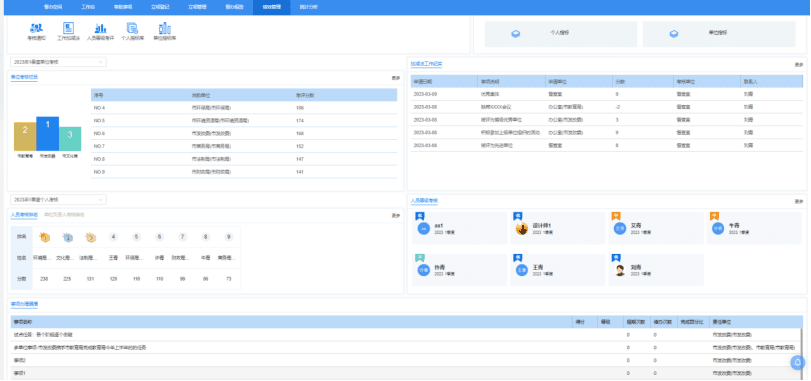The image size is (811, 381).
Task: Select the NO.6 row in unit ranking
Action: [x=244, y=133]
